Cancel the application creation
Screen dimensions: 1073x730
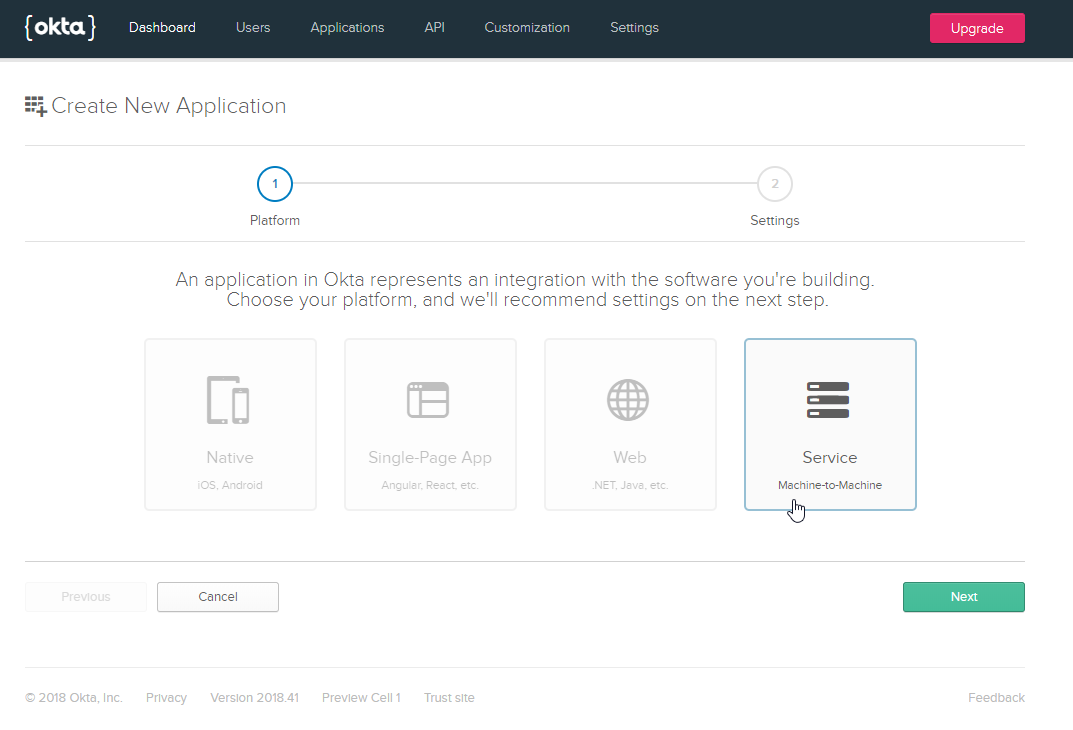[x=218, y=597]
